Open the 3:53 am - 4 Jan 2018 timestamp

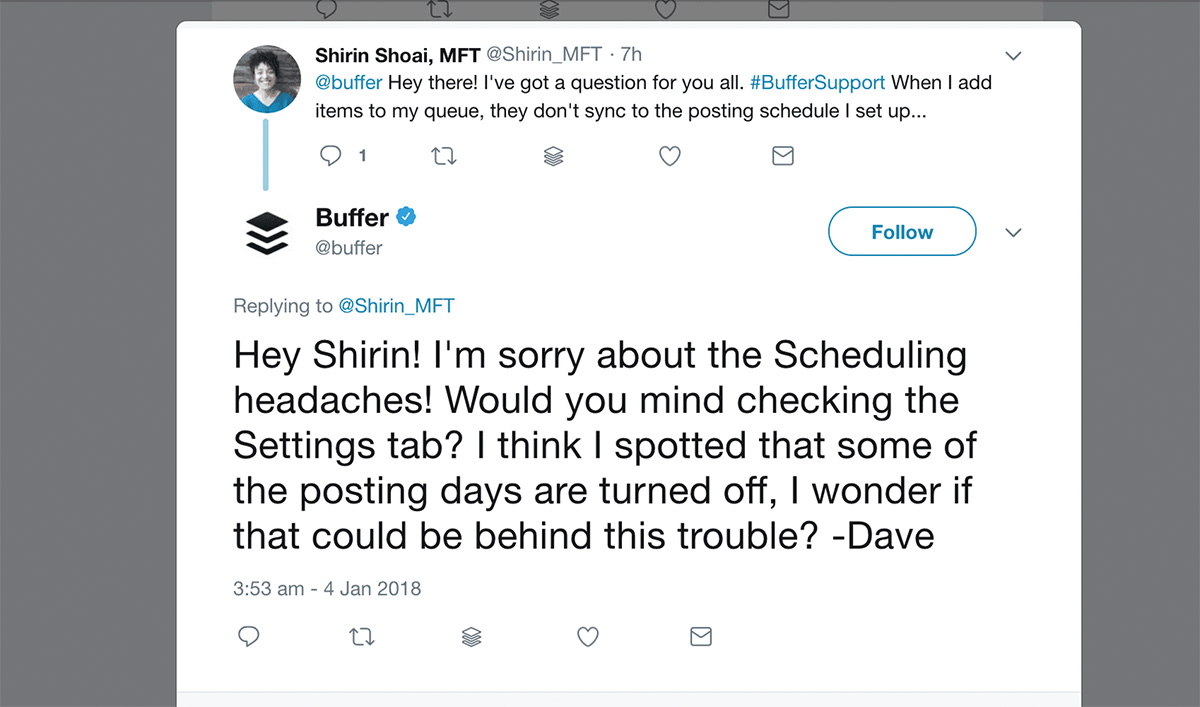[x=327, y=589]
